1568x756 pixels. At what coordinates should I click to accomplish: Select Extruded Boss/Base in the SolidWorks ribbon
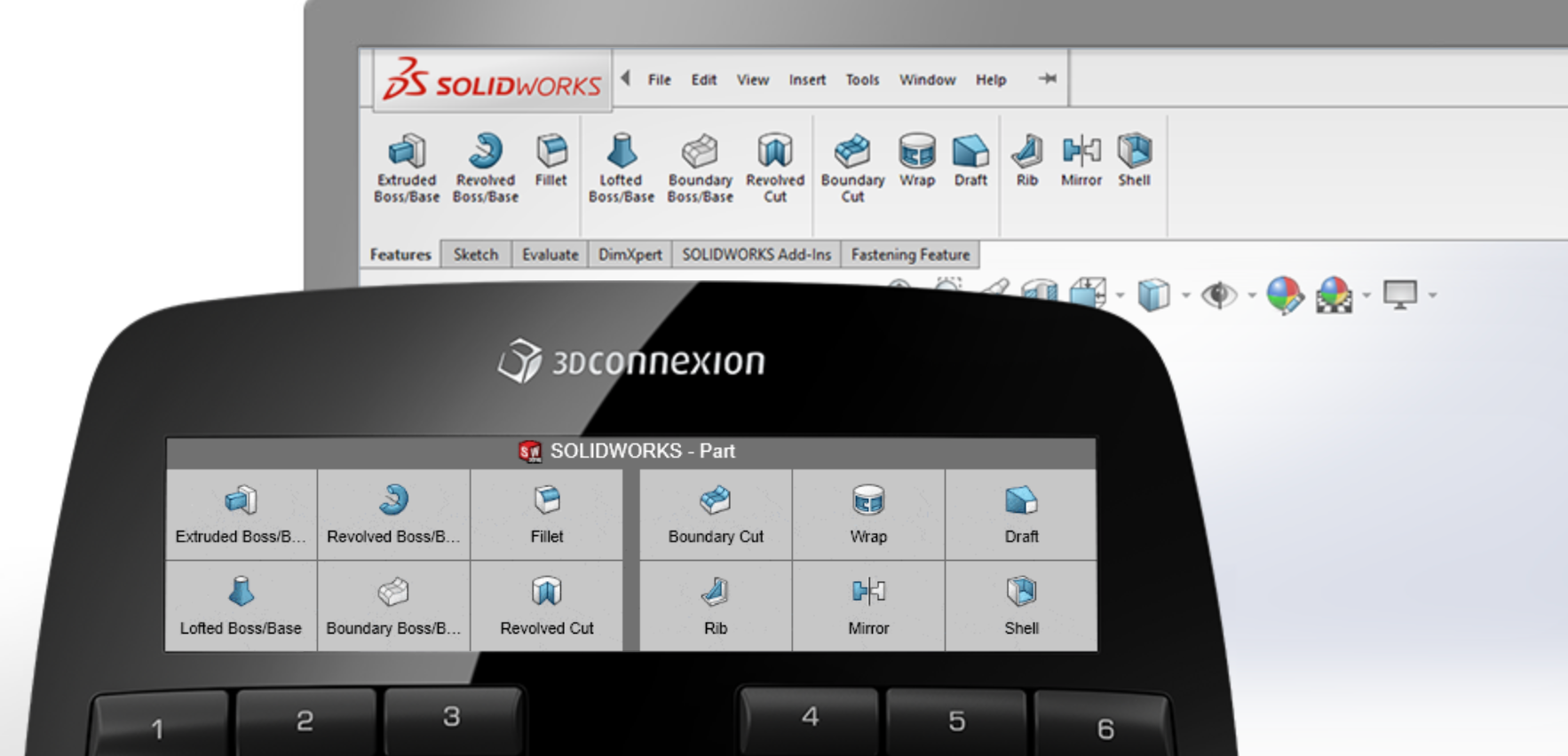(407, 169)
